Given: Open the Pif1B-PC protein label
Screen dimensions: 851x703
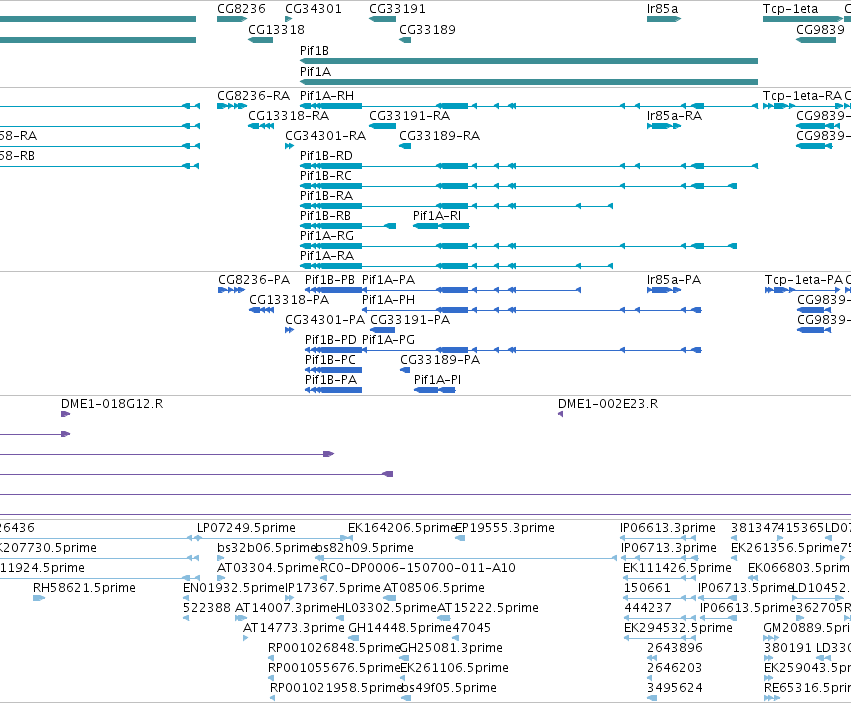Looking at the screenshot, I should tap(331, 360).
